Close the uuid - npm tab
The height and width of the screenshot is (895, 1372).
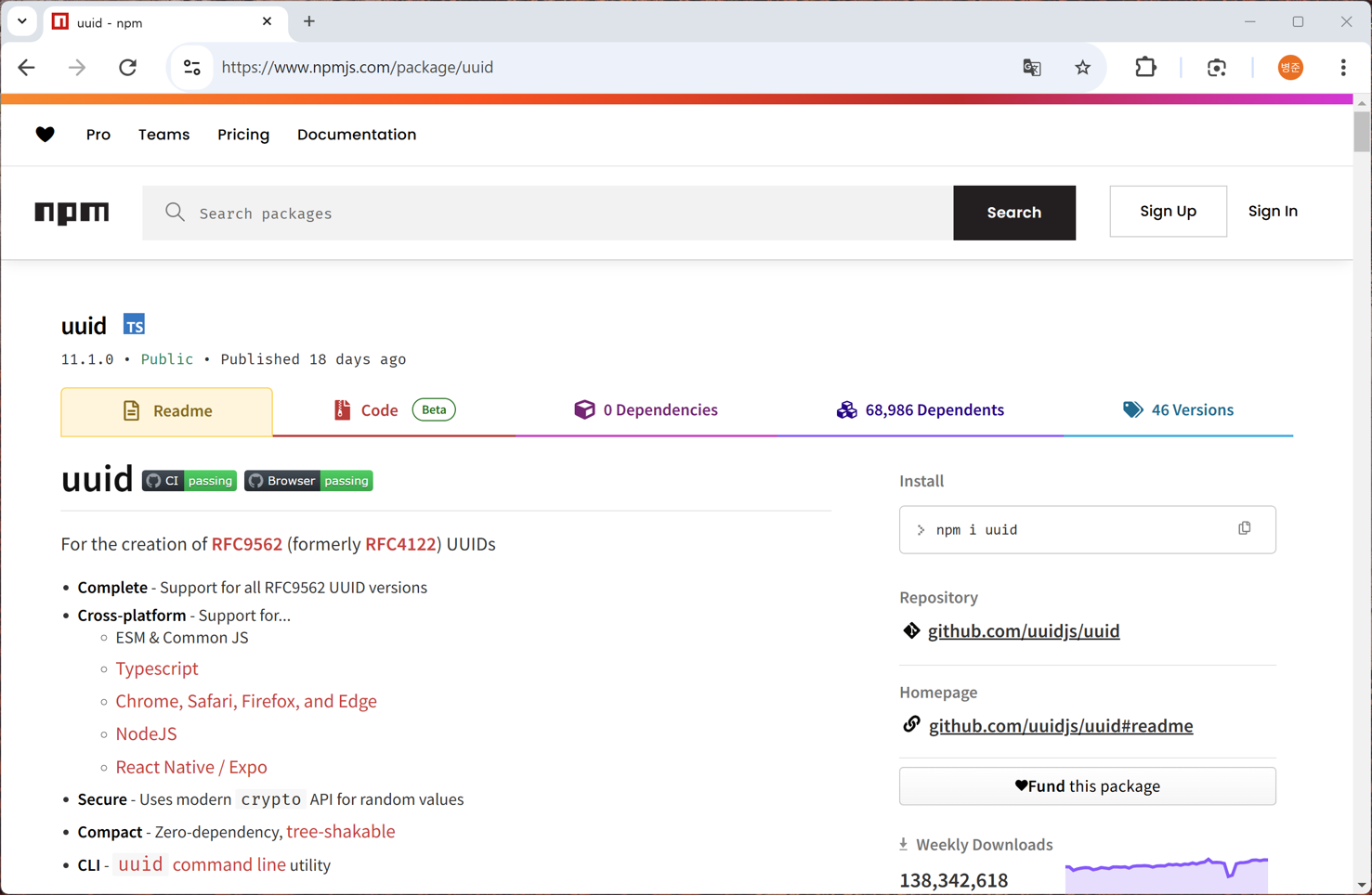click(268, 21)
